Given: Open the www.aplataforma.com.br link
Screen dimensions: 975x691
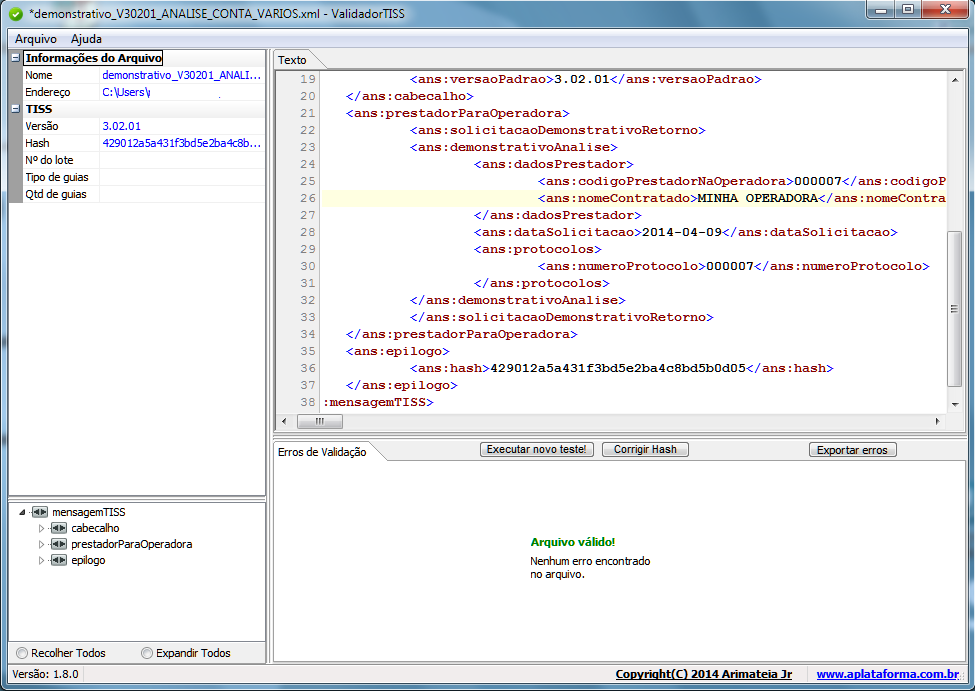Looking at the screenshot, I should [x=887, y=674].
